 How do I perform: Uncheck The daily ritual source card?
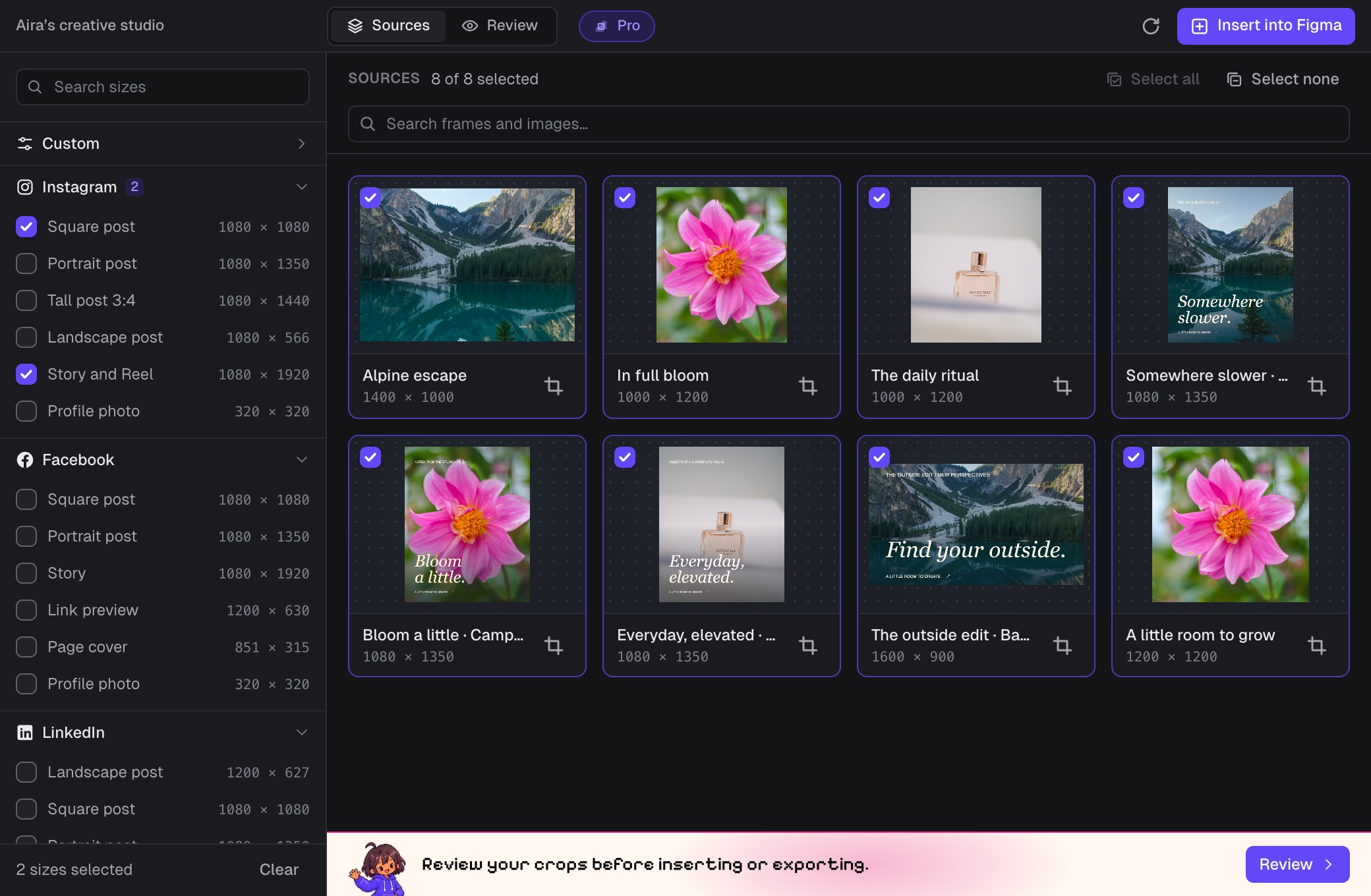point(879,198)
